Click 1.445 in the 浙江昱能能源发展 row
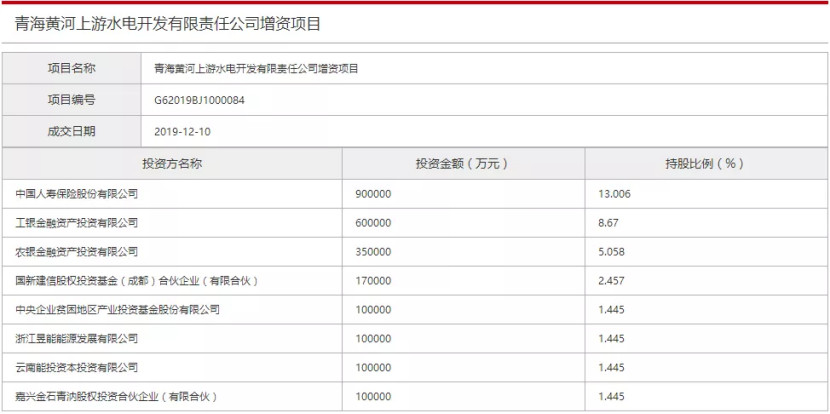830x414 pixels. [611, 339]
